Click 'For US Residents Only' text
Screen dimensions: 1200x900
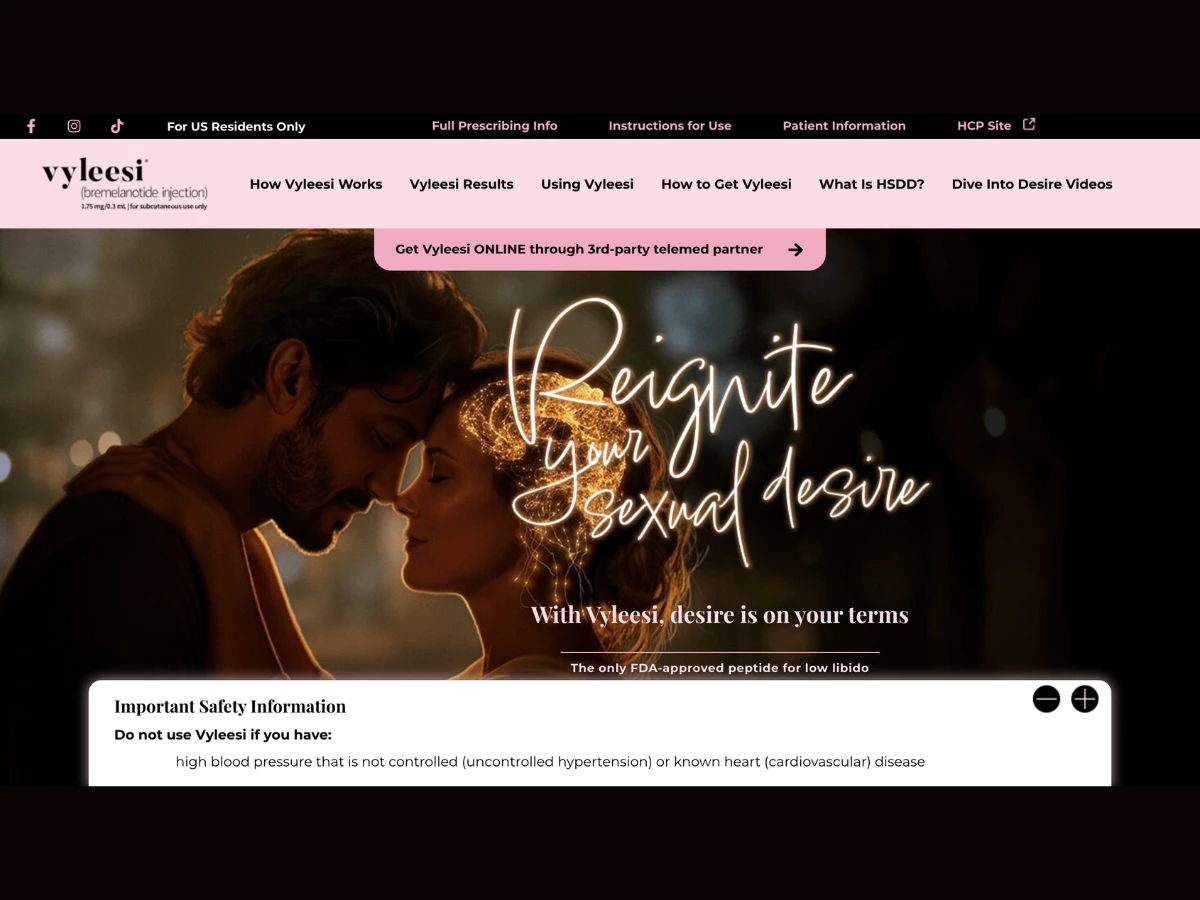coord(236,126)
